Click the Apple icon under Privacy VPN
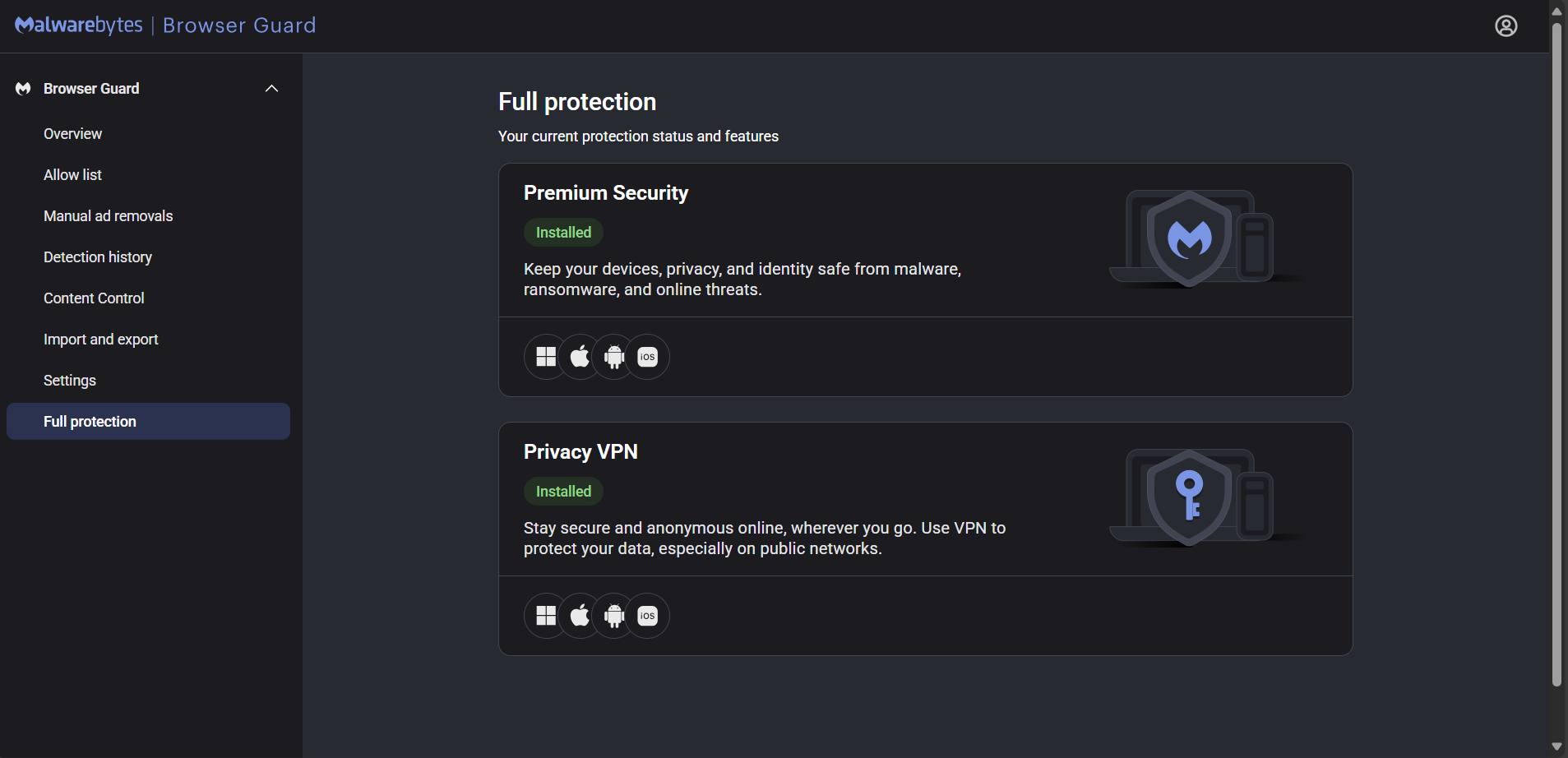This screenshot has height=758, width=1568. 580,616
